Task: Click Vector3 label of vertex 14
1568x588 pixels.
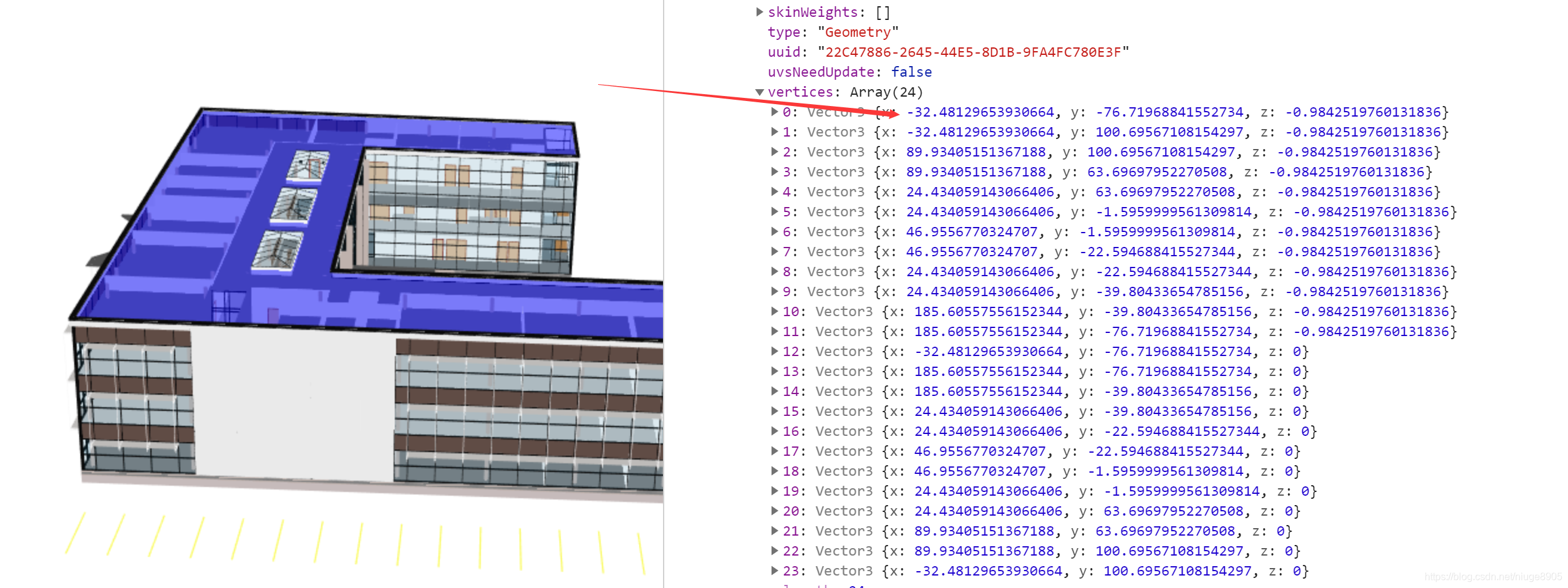Action: (844, 392)
